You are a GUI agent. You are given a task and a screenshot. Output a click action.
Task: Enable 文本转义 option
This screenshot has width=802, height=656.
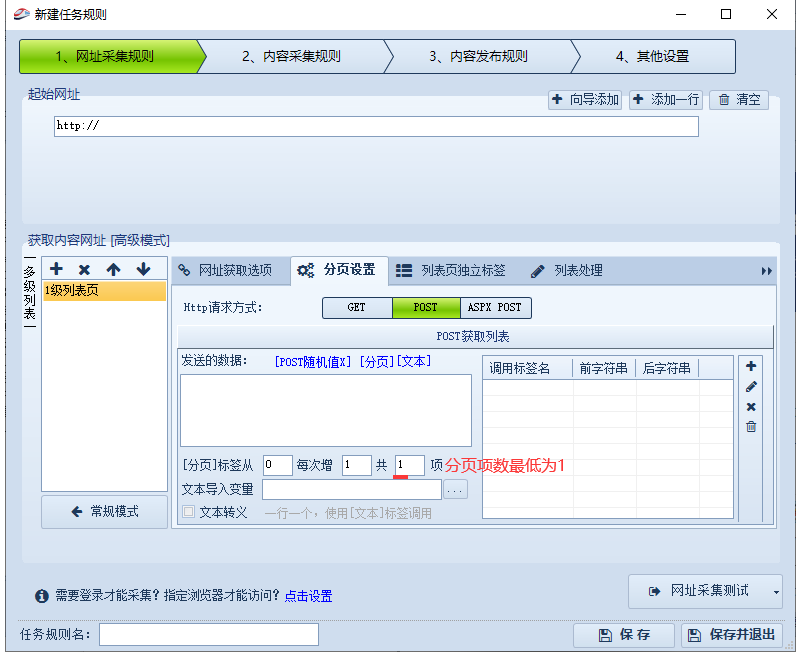(x=188, y=512)
